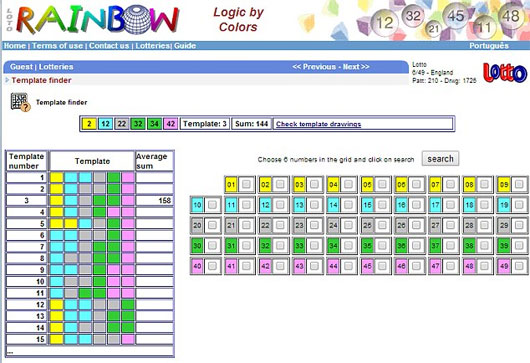The height and width of the screenshot is (363, 530).
Task: Click the cyan number 12 tile
Action: (x=105, y=124)
